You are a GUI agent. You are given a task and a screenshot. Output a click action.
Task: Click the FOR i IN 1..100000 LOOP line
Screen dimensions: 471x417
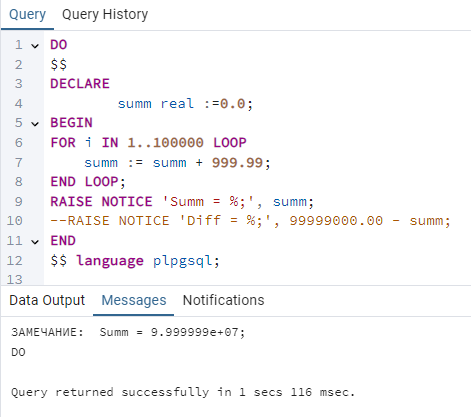[x=148, y=143]
